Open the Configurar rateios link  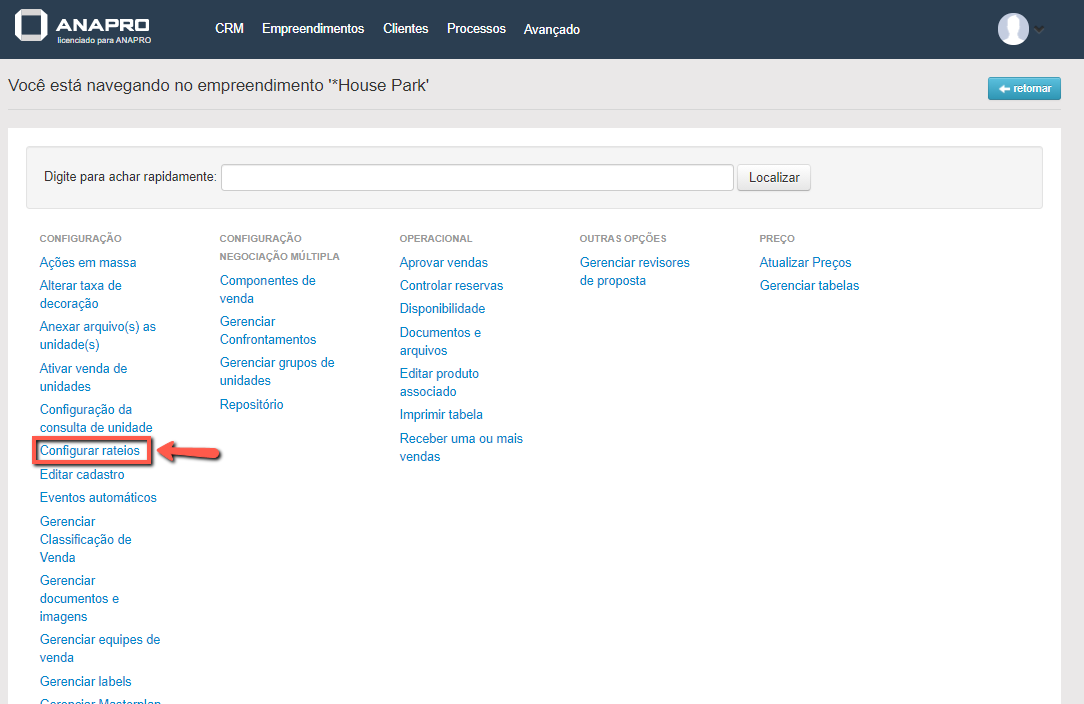click(90, 451)
